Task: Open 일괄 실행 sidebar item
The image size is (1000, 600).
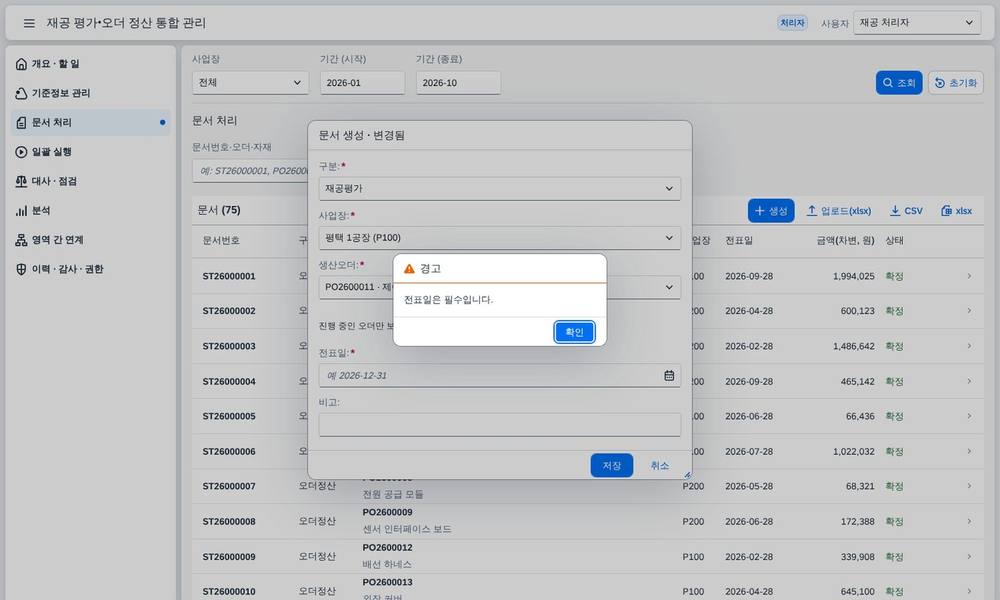Action: (91, 152)
